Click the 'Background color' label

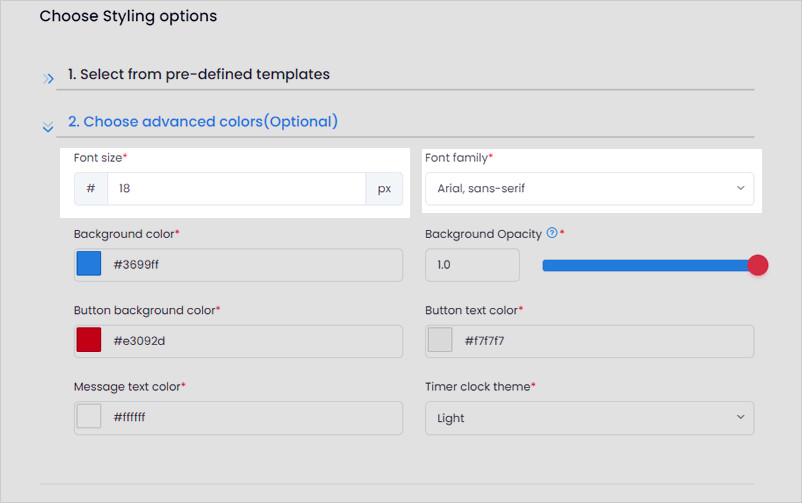(x=126, y=234)
